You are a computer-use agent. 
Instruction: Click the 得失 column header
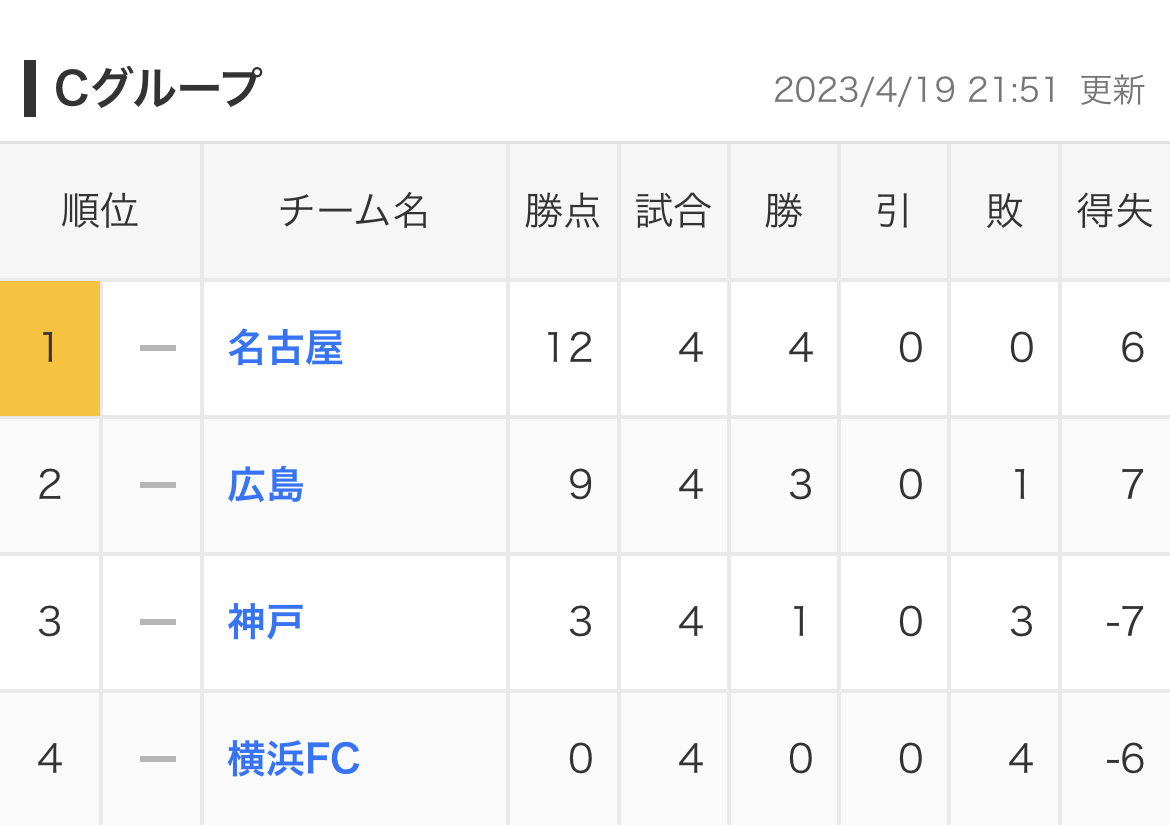[1116, 211]
